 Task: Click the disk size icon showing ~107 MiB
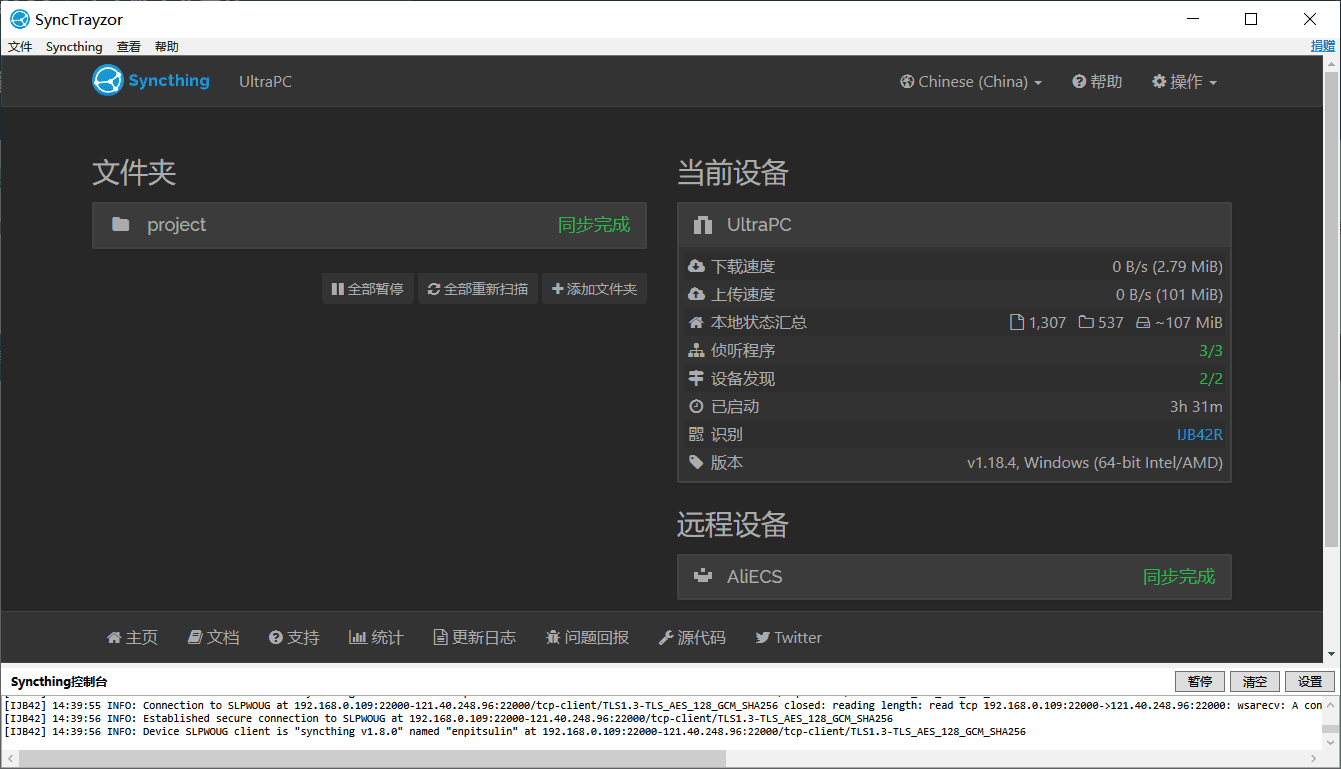tap(1144, 323)
